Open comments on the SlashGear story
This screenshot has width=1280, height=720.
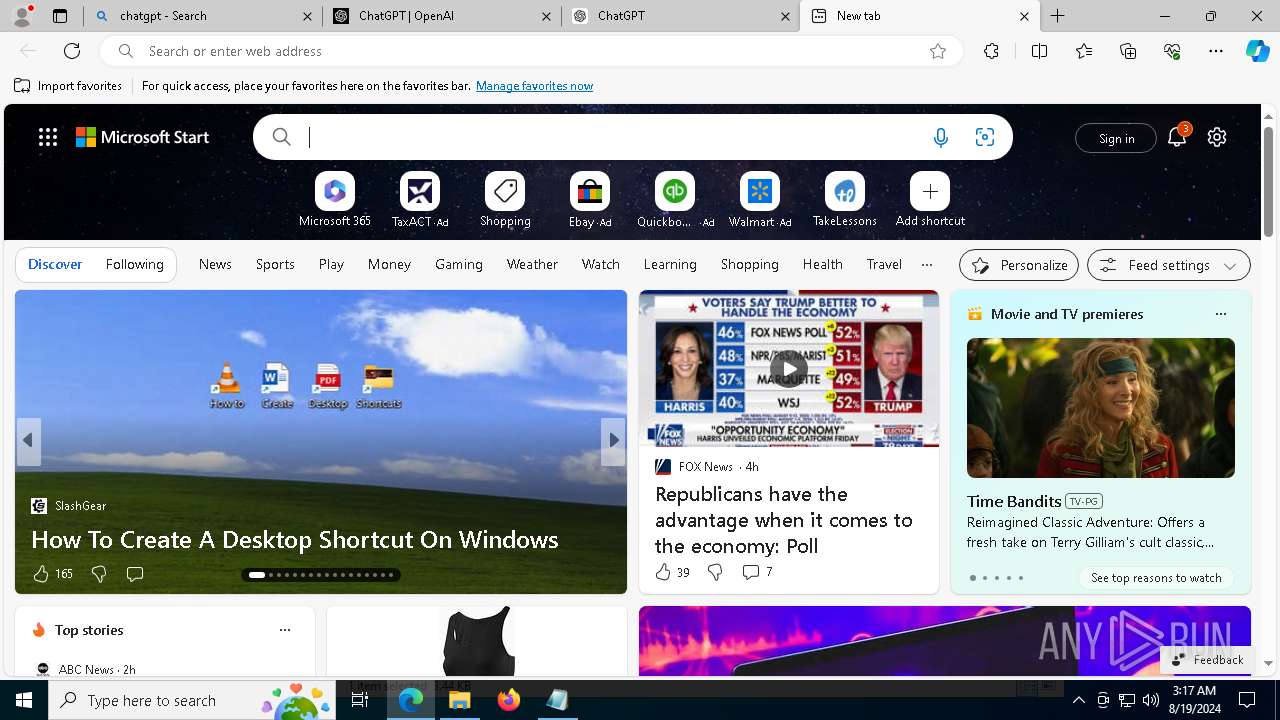coord(134,574)
